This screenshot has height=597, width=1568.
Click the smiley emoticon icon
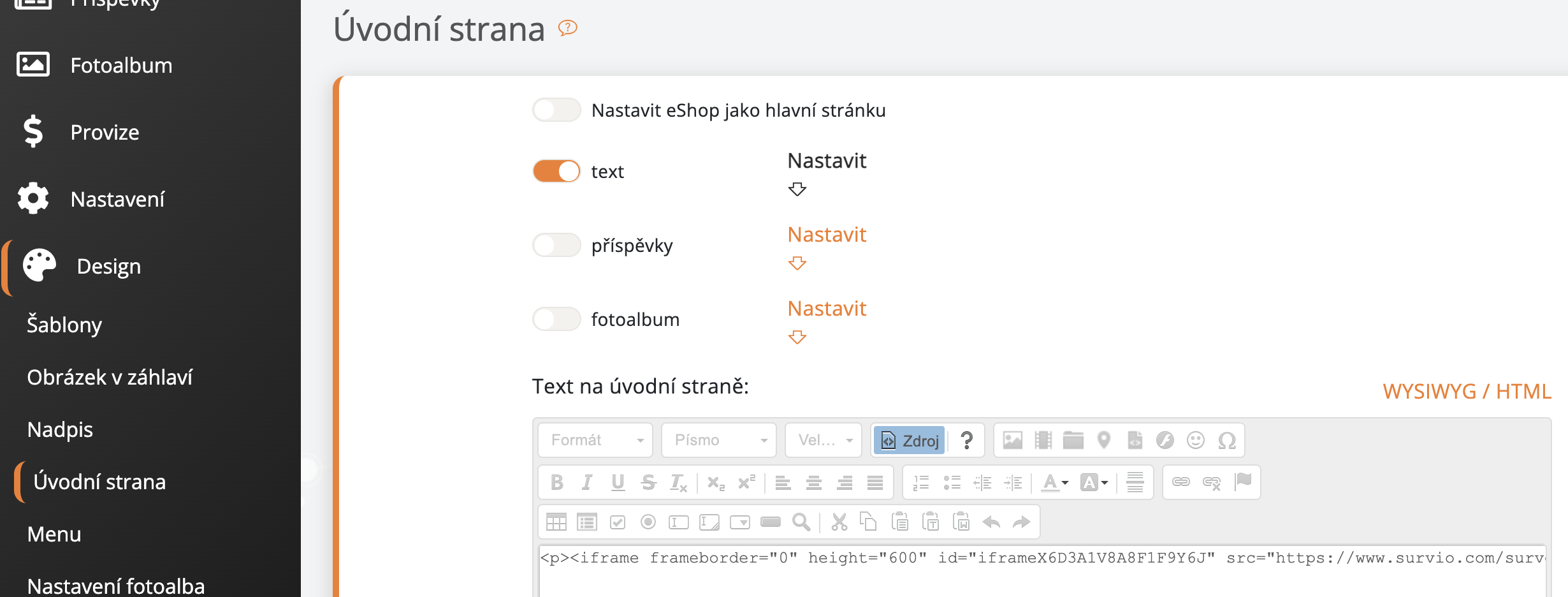(1196, 440)
